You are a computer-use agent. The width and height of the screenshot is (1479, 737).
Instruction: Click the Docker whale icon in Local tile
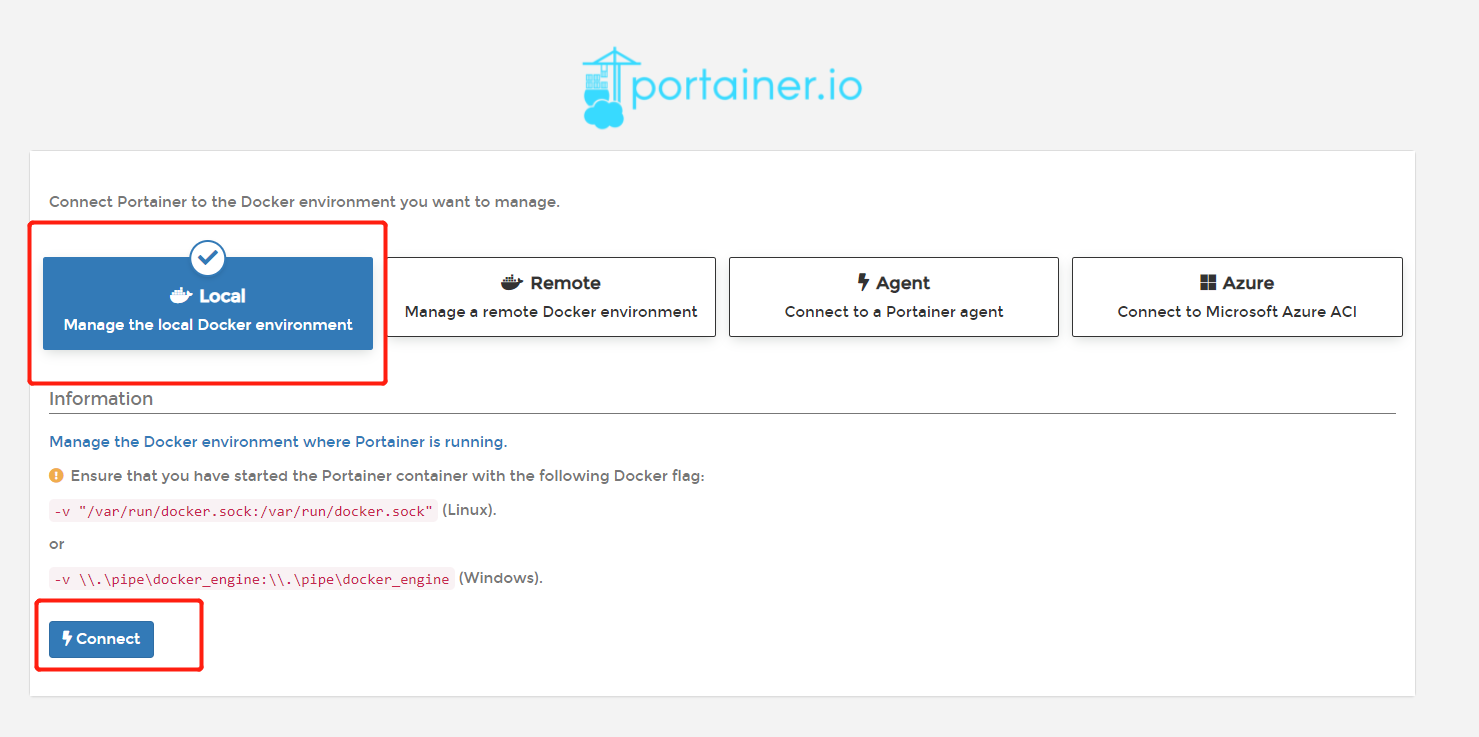tap(181, 296)
